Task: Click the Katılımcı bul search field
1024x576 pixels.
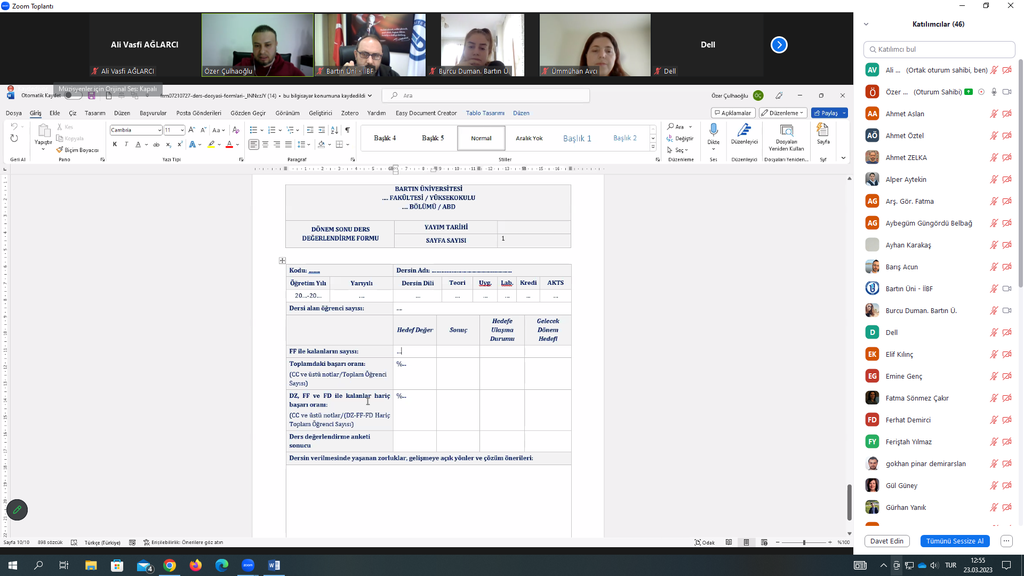Action: pyautogui.click(x=938, y=49)
